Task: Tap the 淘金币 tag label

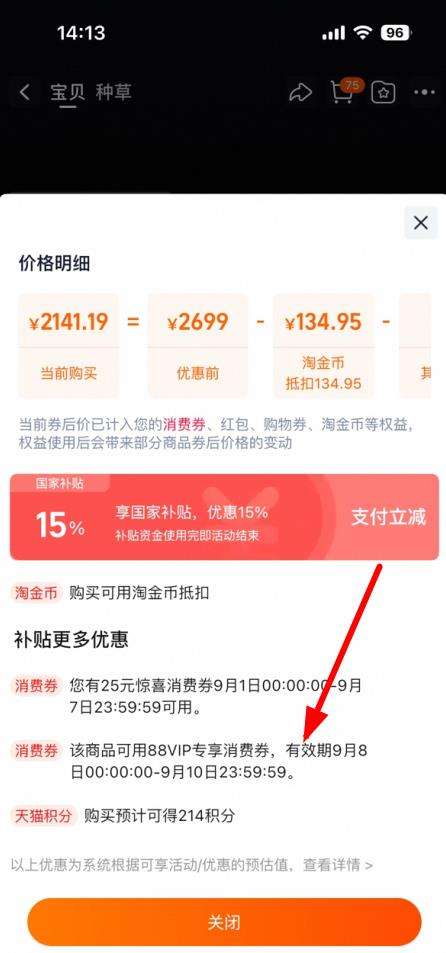Action: 36,593
